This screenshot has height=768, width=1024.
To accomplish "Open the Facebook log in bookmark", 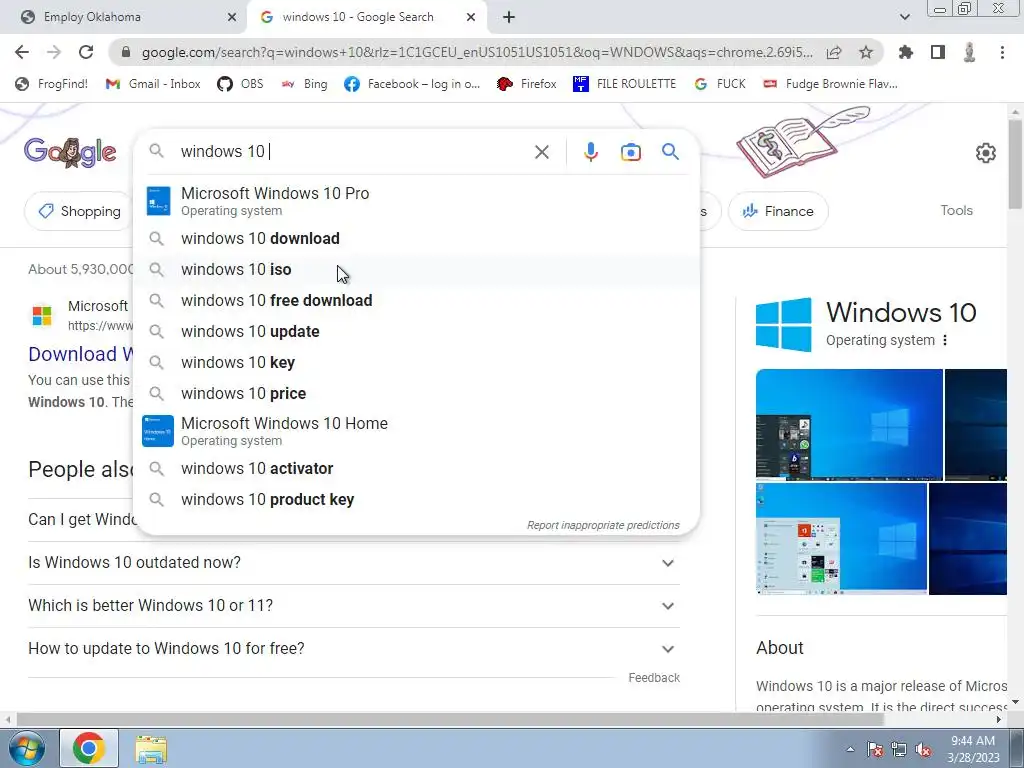I will click(412, 84).
